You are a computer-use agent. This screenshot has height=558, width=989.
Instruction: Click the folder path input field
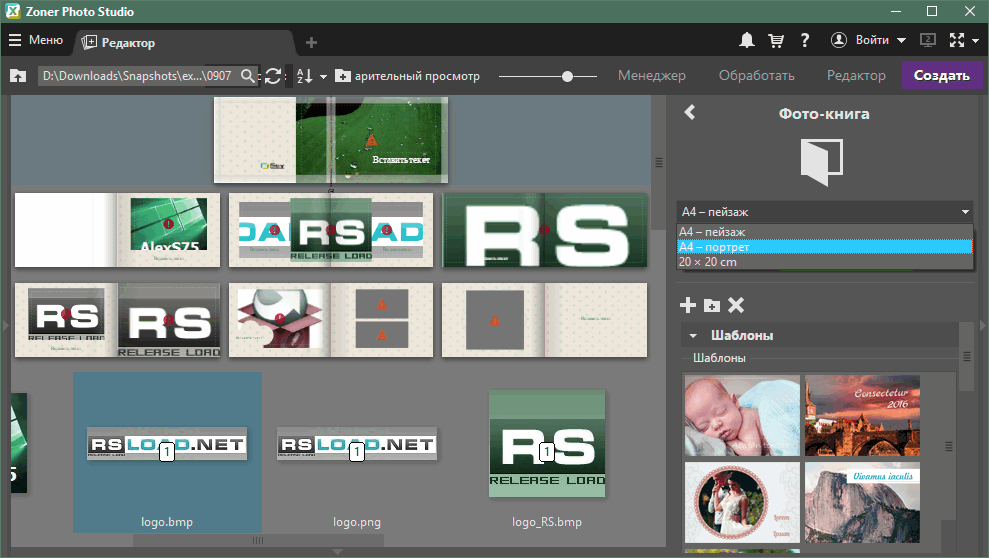point(138,76)
